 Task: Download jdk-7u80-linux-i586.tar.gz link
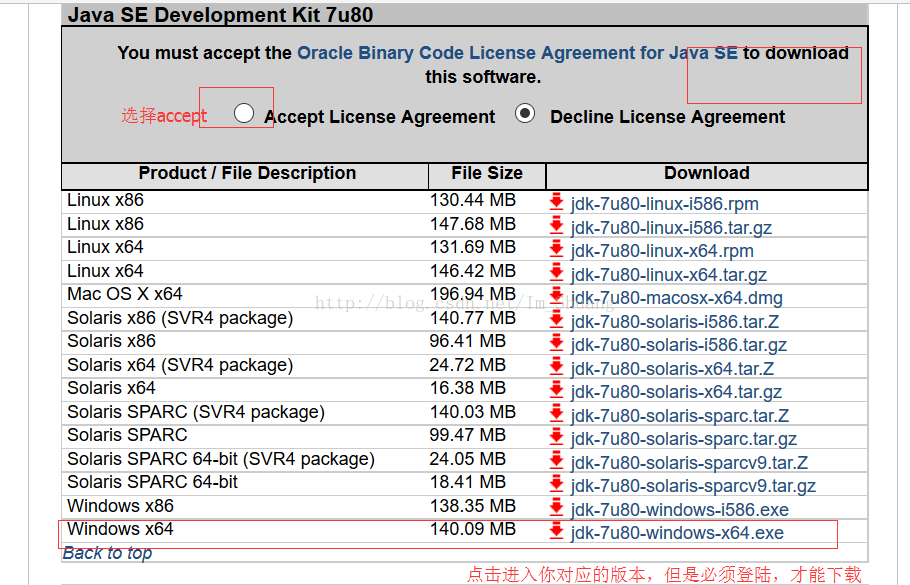[x=671, y=228]
